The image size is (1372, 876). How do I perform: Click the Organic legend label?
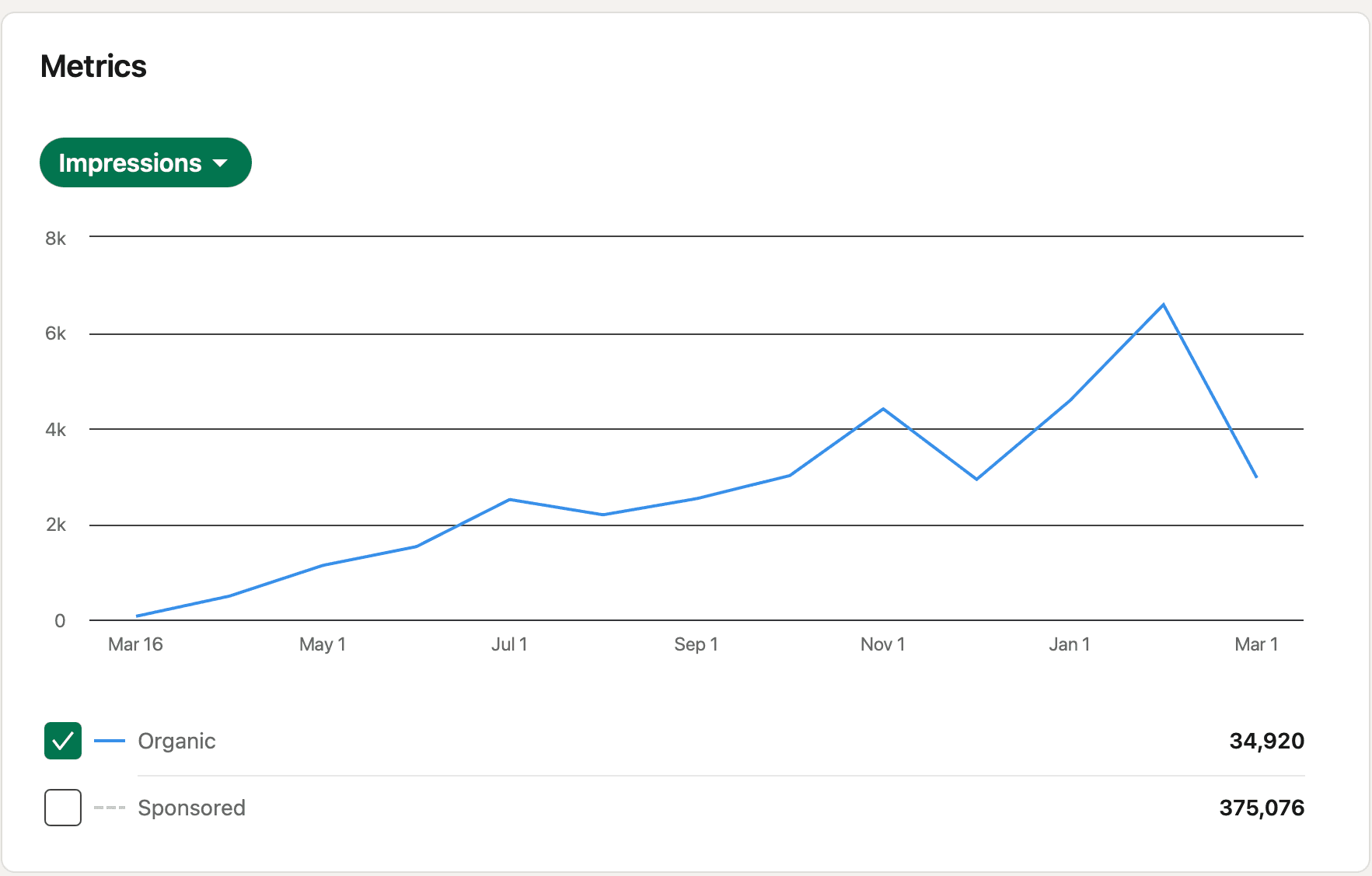(x=176, y=741)
